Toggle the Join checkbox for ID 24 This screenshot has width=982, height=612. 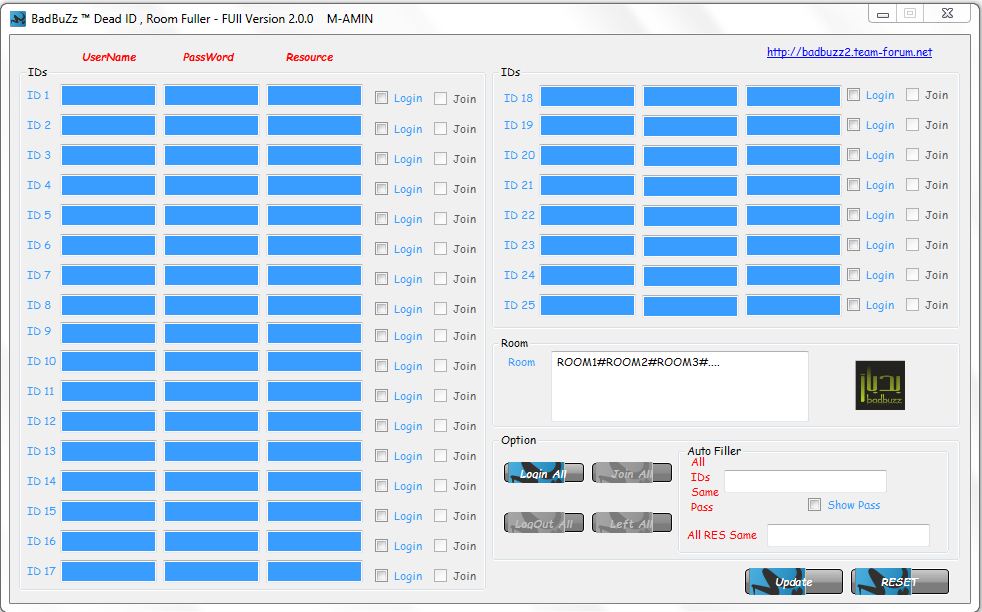pos(912,274)
